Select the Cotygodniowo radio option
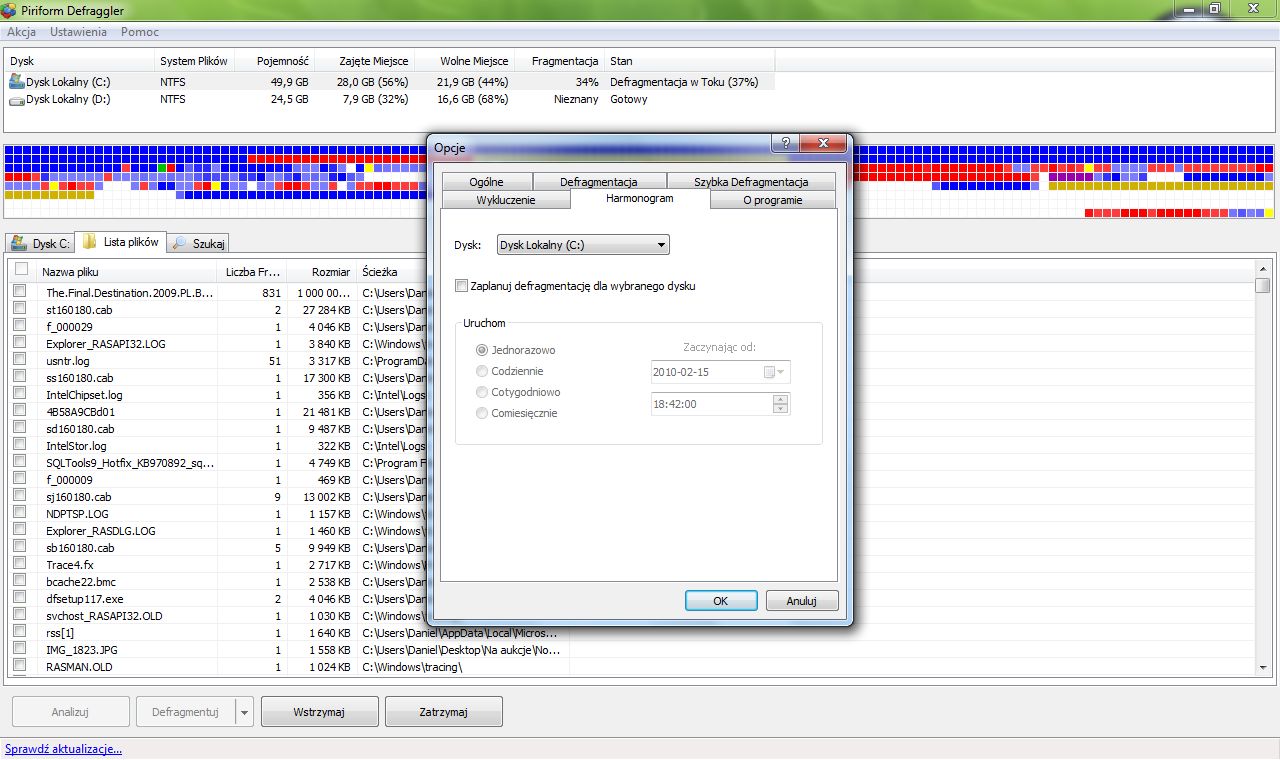Image resolution: width=1280 pixels, height=760 pixels. [483, 392]
